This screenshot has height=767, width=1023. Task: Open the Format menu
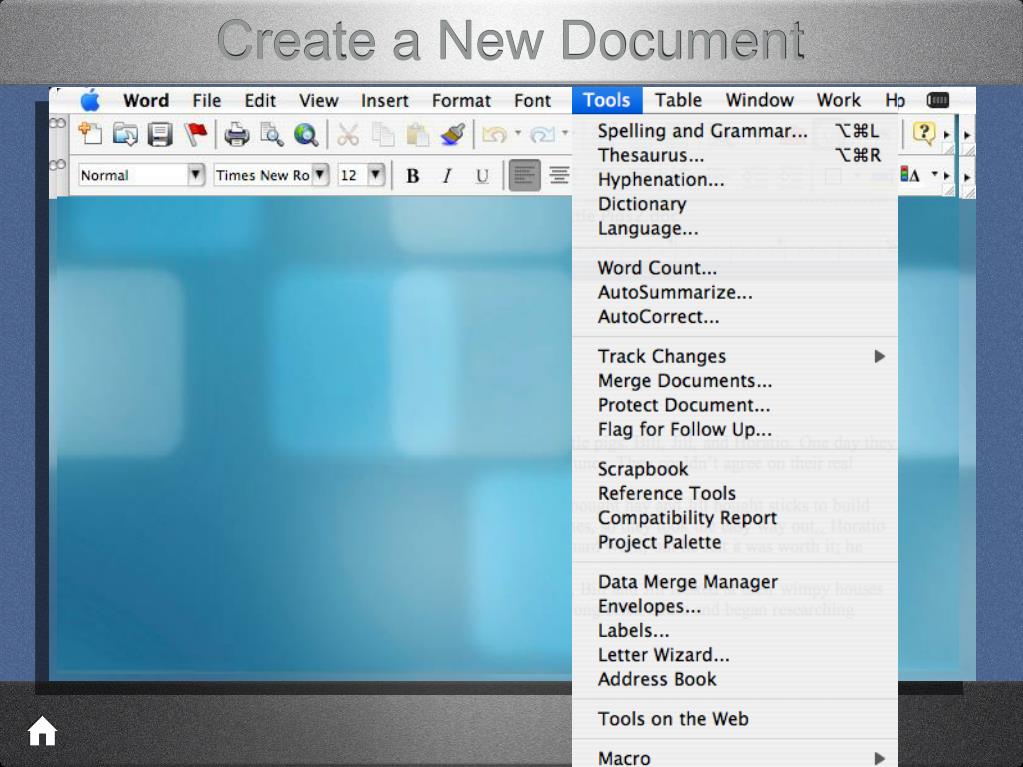(x=461, y=100)
